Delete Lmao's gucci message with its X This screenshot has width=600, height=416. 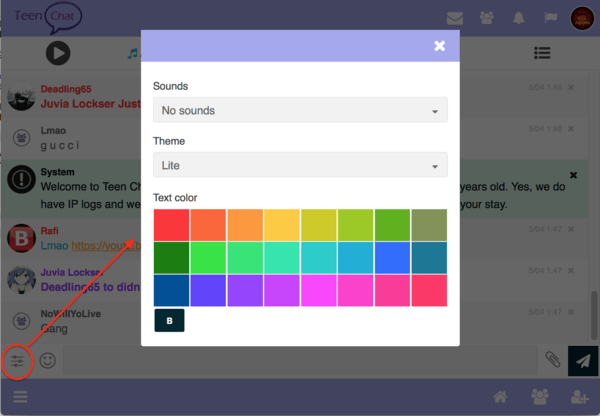click(x=571, y=129)
